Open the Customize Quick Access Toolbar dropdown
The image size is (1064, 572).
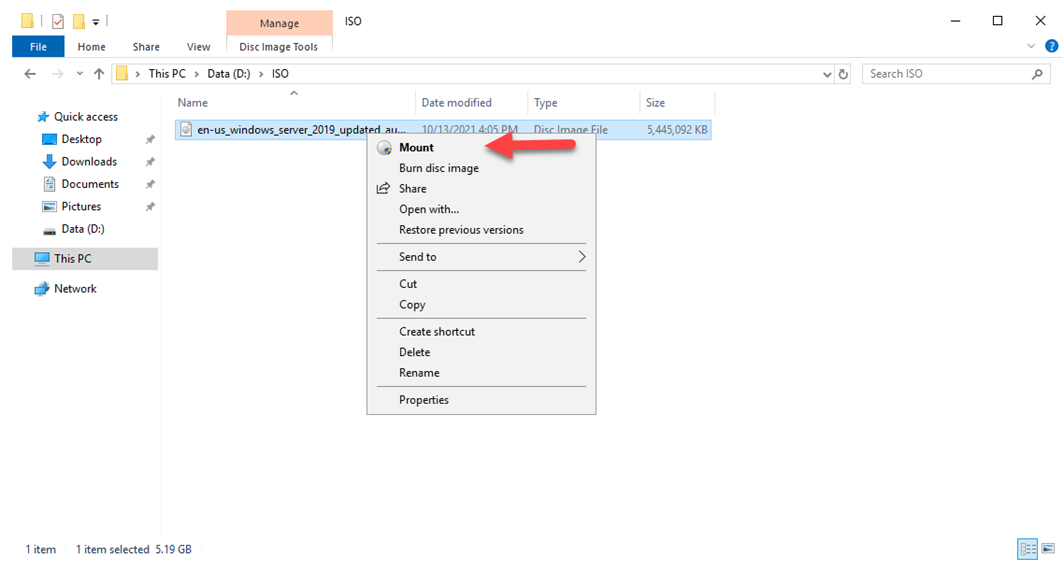coord(96,22)
